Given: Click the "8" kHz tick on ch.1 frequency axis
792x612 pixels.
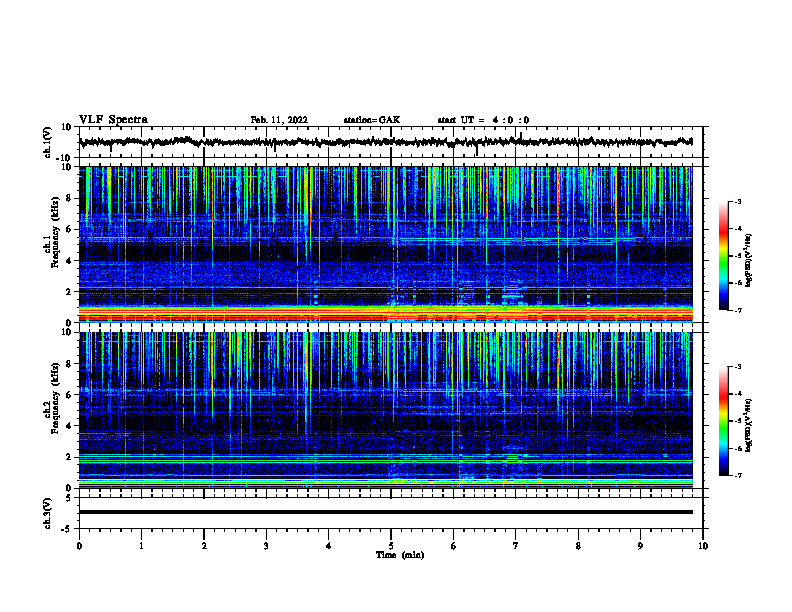Looking at the screenshot, I should 69,198.
